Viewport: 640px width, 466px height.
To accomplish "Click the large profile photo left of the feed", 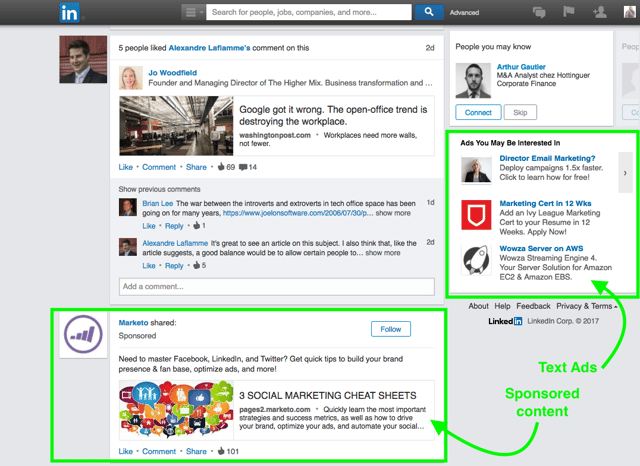I will click(83, 59).
